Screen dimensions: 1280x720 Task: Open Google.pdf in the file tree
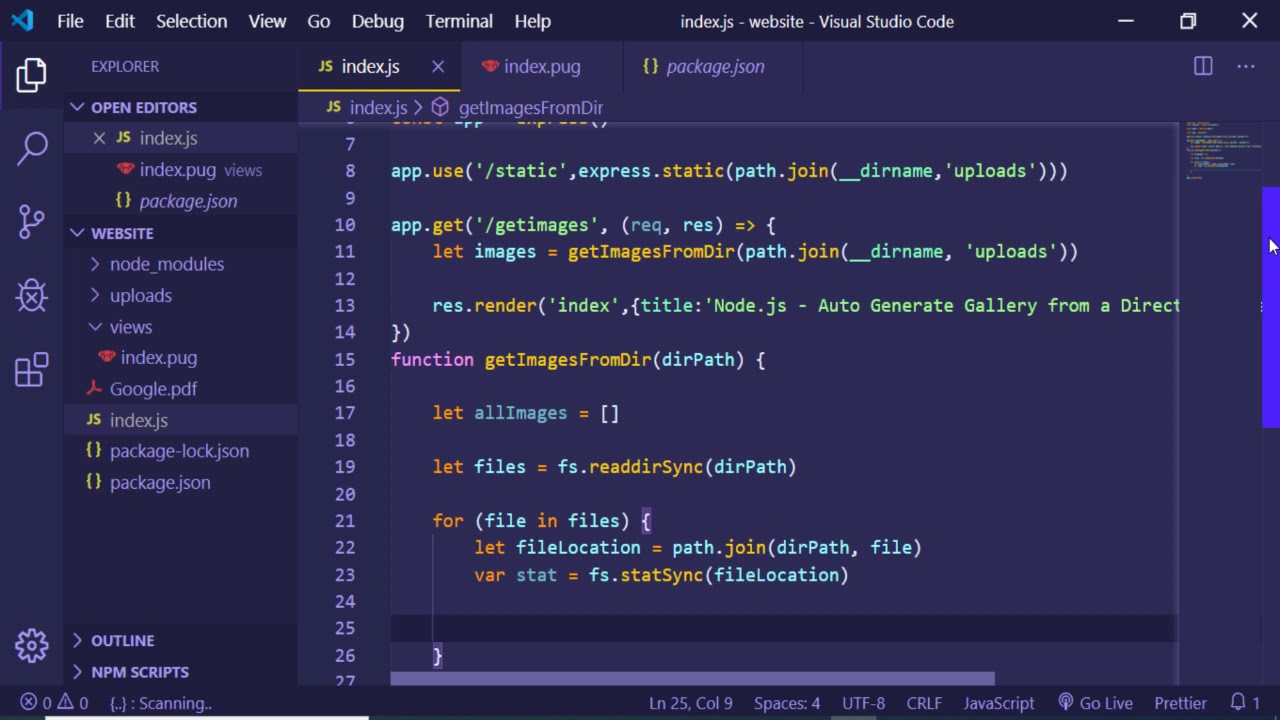[x=153, y=389]
